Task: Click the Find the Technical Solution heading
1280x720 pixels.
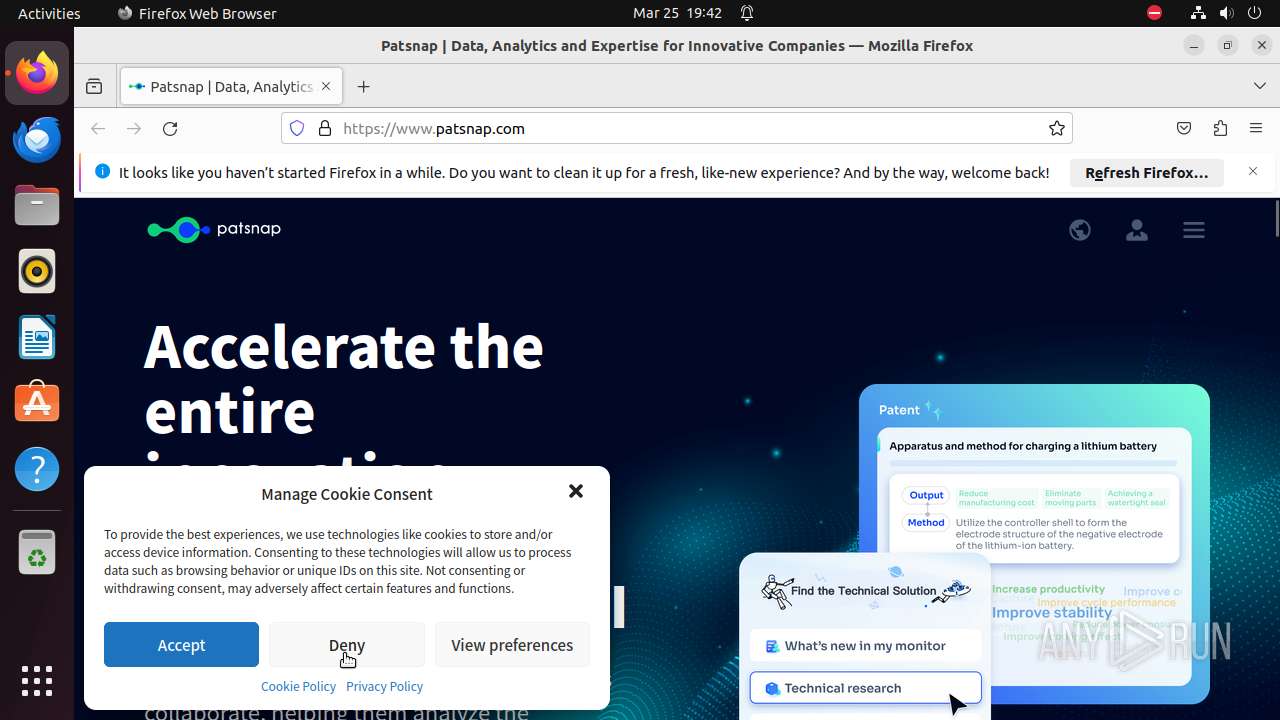Action: [863, 591]
